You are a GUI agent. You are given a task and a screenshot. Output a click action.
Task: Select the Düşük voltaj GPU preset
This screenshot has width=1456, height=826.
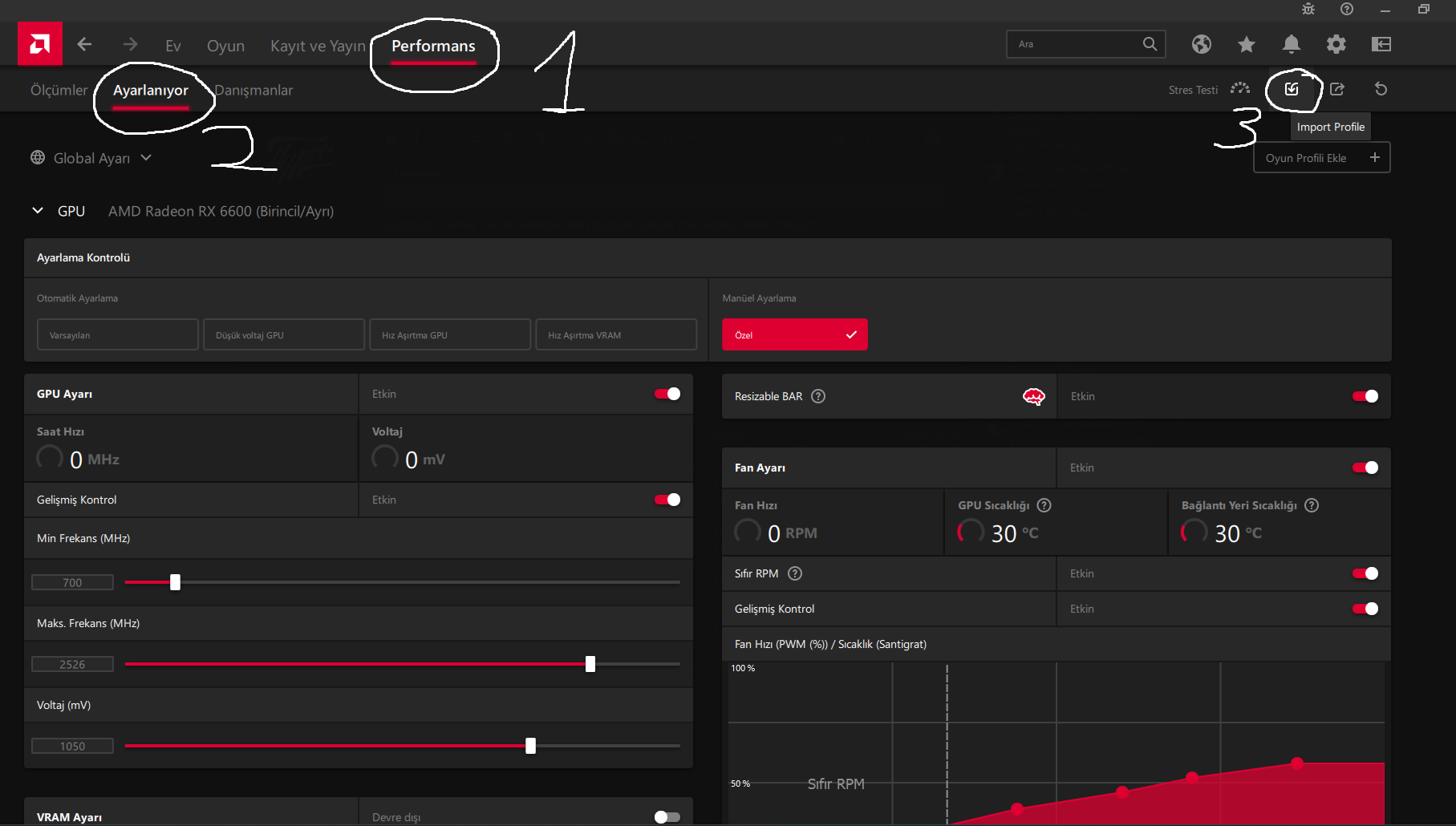284,334
